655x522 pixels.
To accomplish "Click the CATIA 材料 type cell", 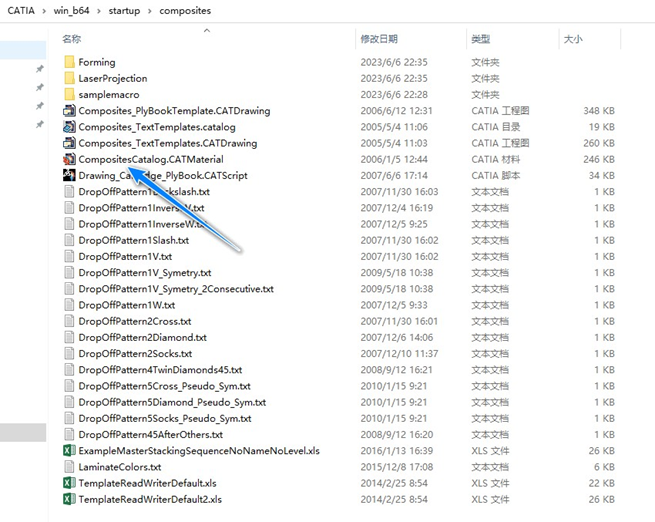I will click(x=496, y=160).
